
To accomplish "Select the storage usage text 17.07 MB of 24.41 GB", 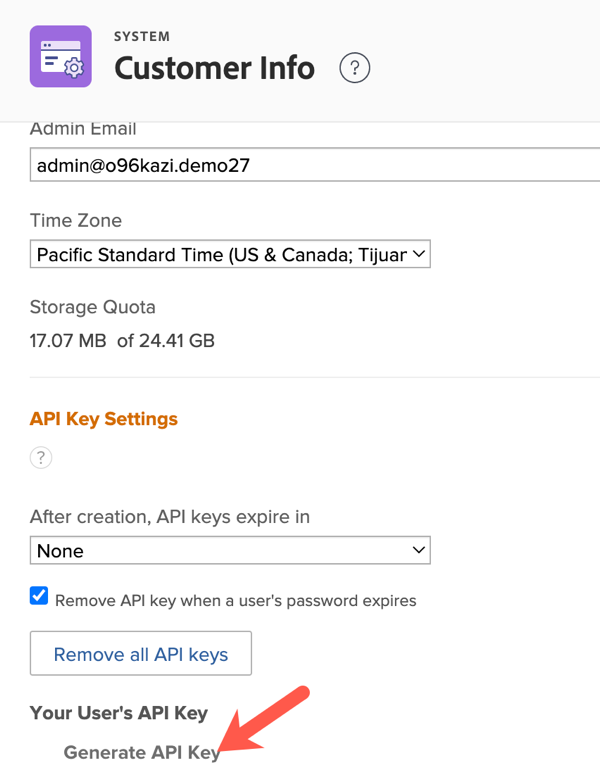I will click(122, 341).
